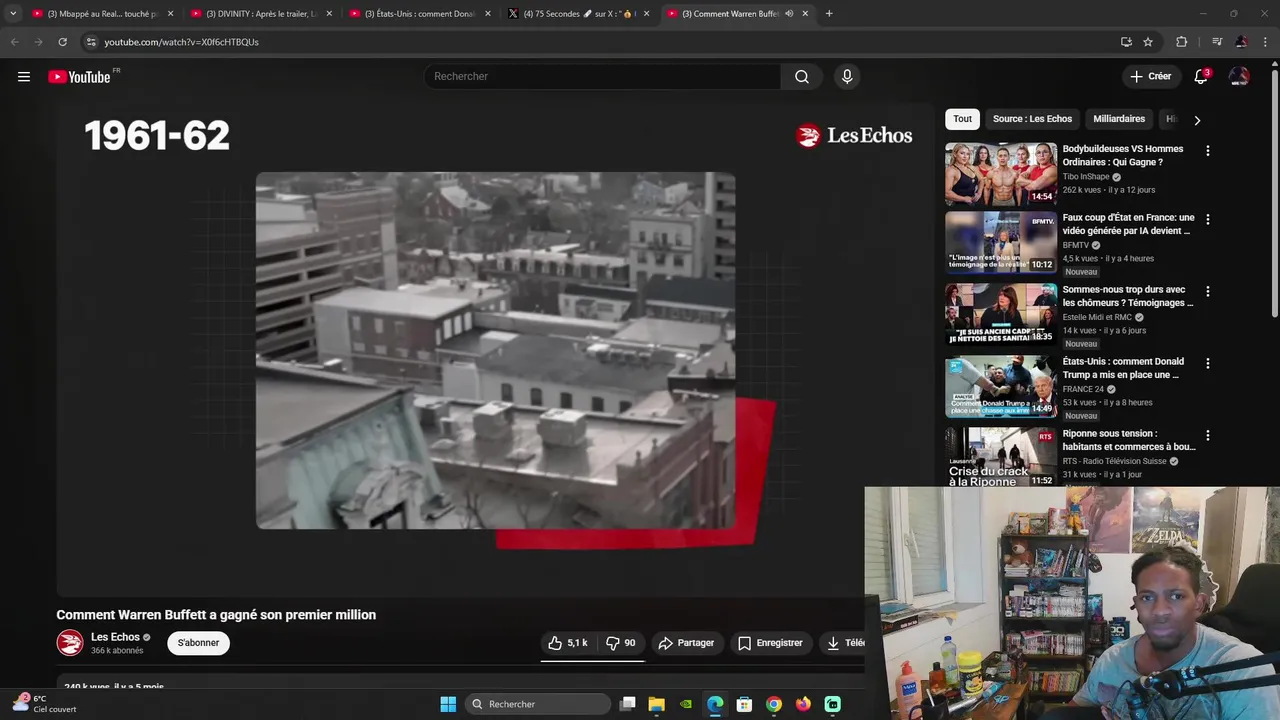Open the weather widget showing 6°C

click(x=45, y=704)
